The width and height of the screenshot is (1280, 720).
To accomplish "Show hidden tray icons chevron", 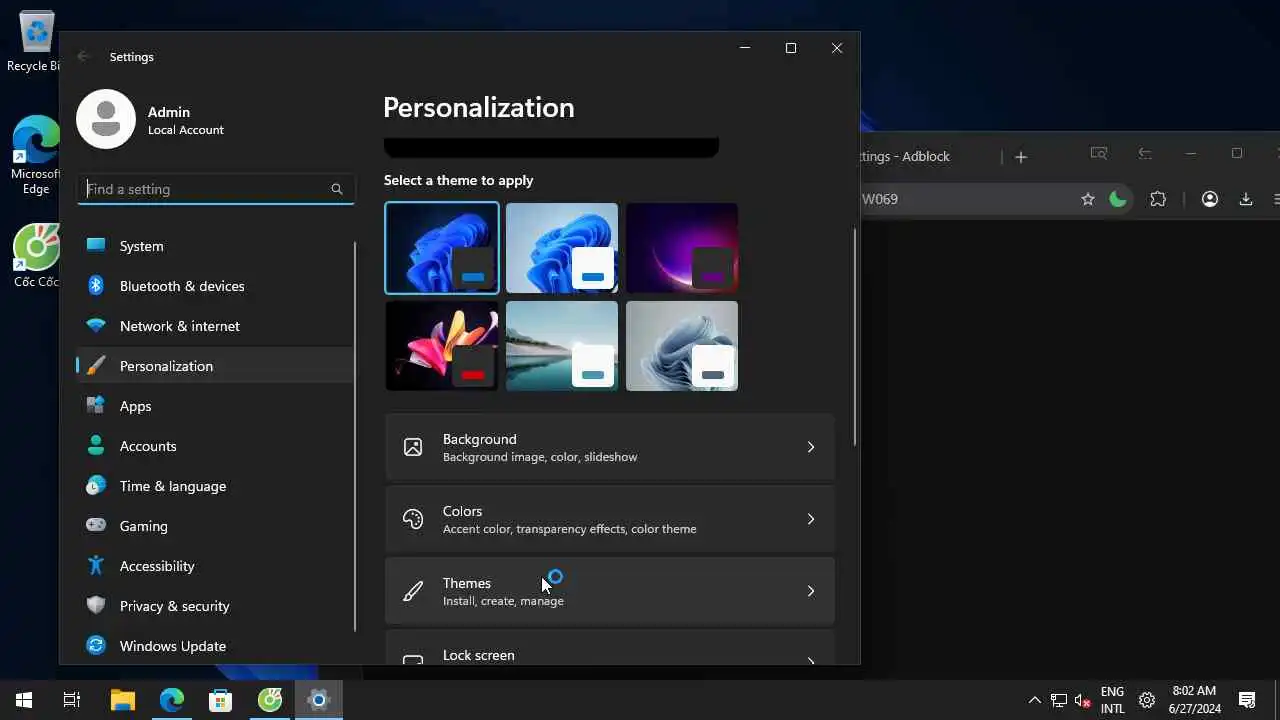I will (x=1035, y=700).
